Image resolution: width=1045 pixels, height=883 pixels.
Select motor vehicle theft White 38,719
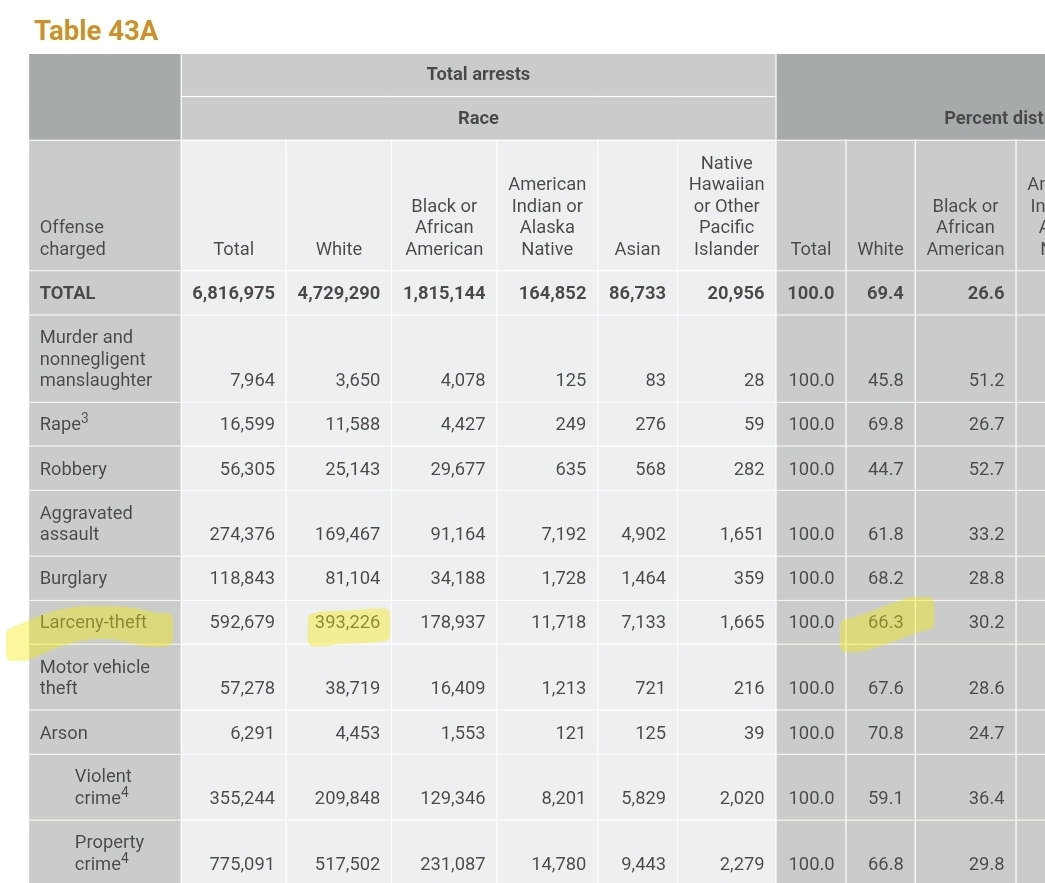tap(353, 688)
